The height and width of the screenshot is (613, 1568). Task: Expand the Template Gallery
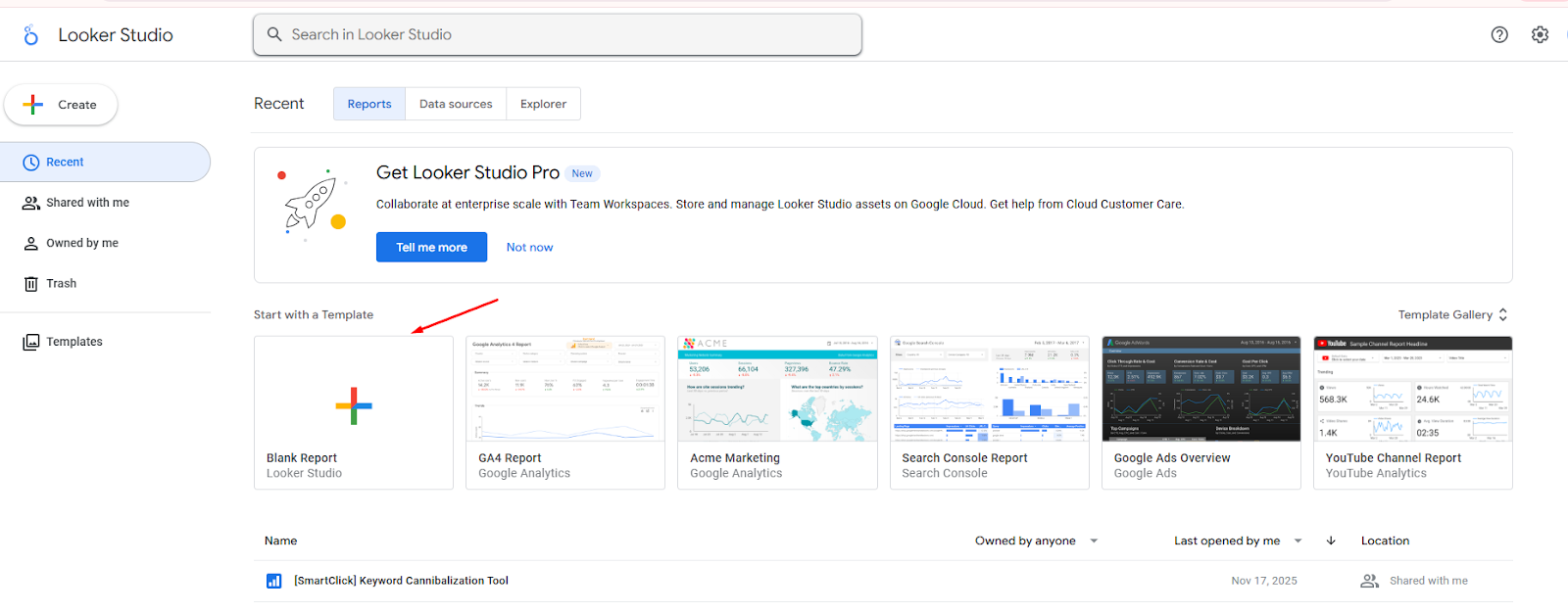(x=1452, y=314)
